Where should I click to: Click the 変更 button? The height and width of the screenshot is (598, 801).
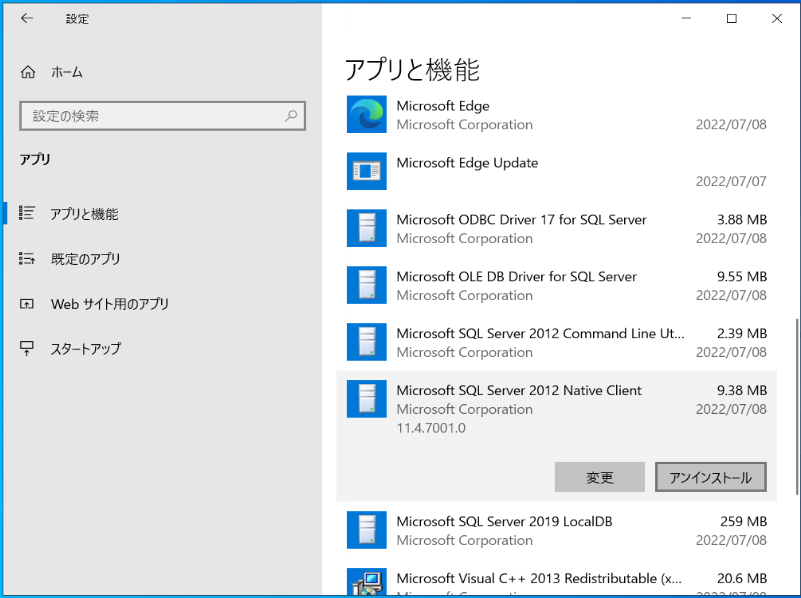tap(600, 477)
